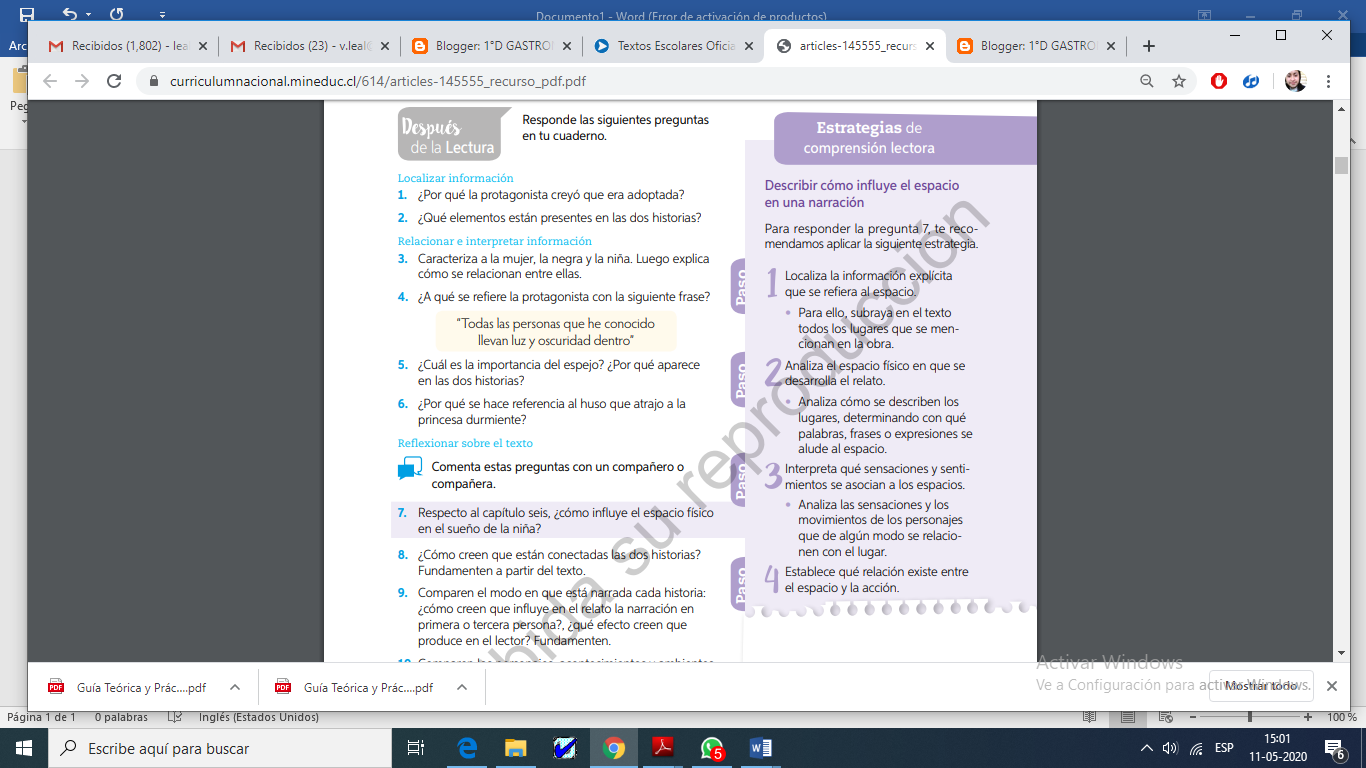
Task: Switch to Blogger tab left of Textos Escolares
Action: (x=488, y=46)
